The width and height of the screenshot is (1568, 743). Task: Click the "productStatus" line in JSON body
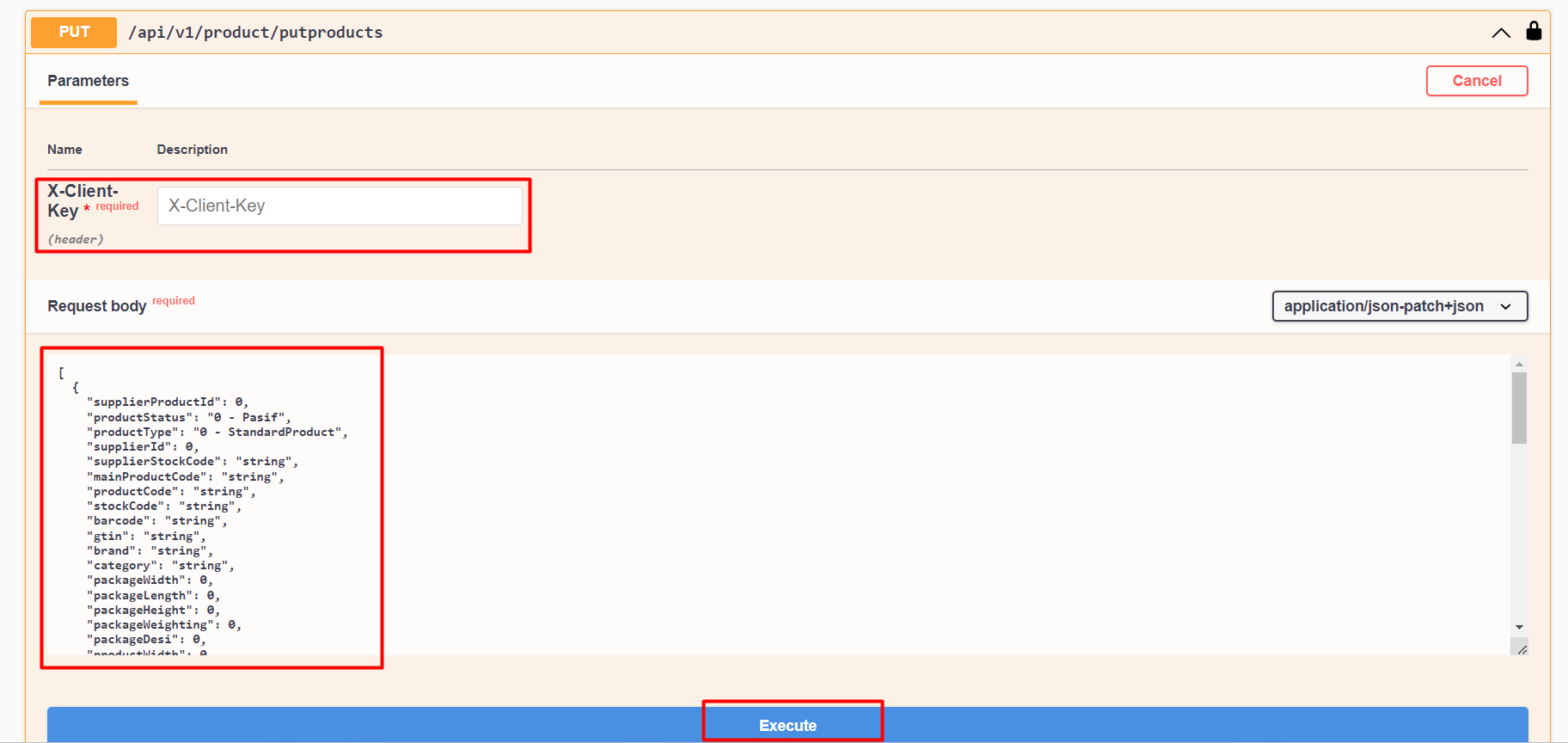(x=189, y=417)
